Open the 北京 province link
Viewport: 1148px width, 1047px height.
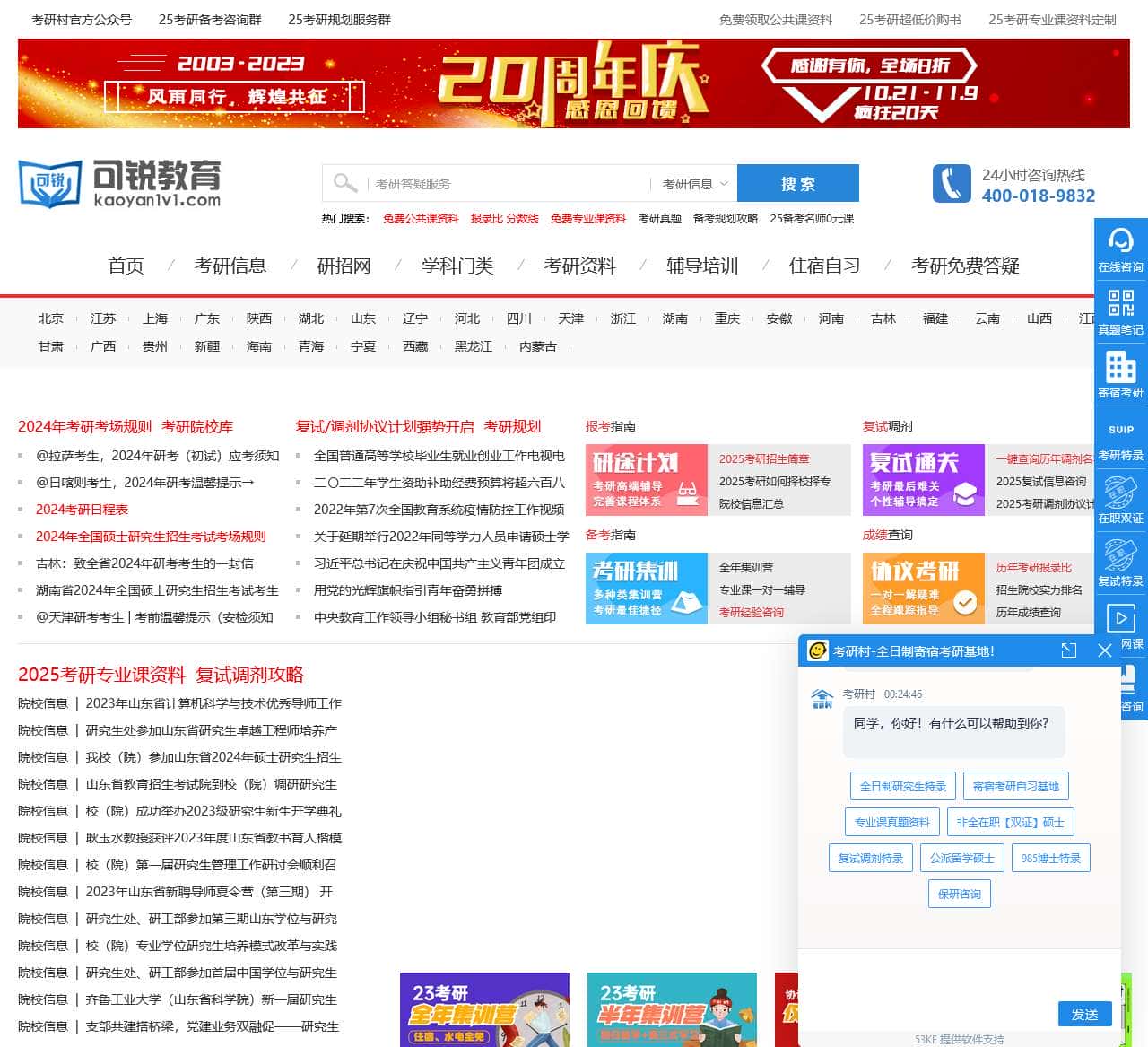coord(51,318)
